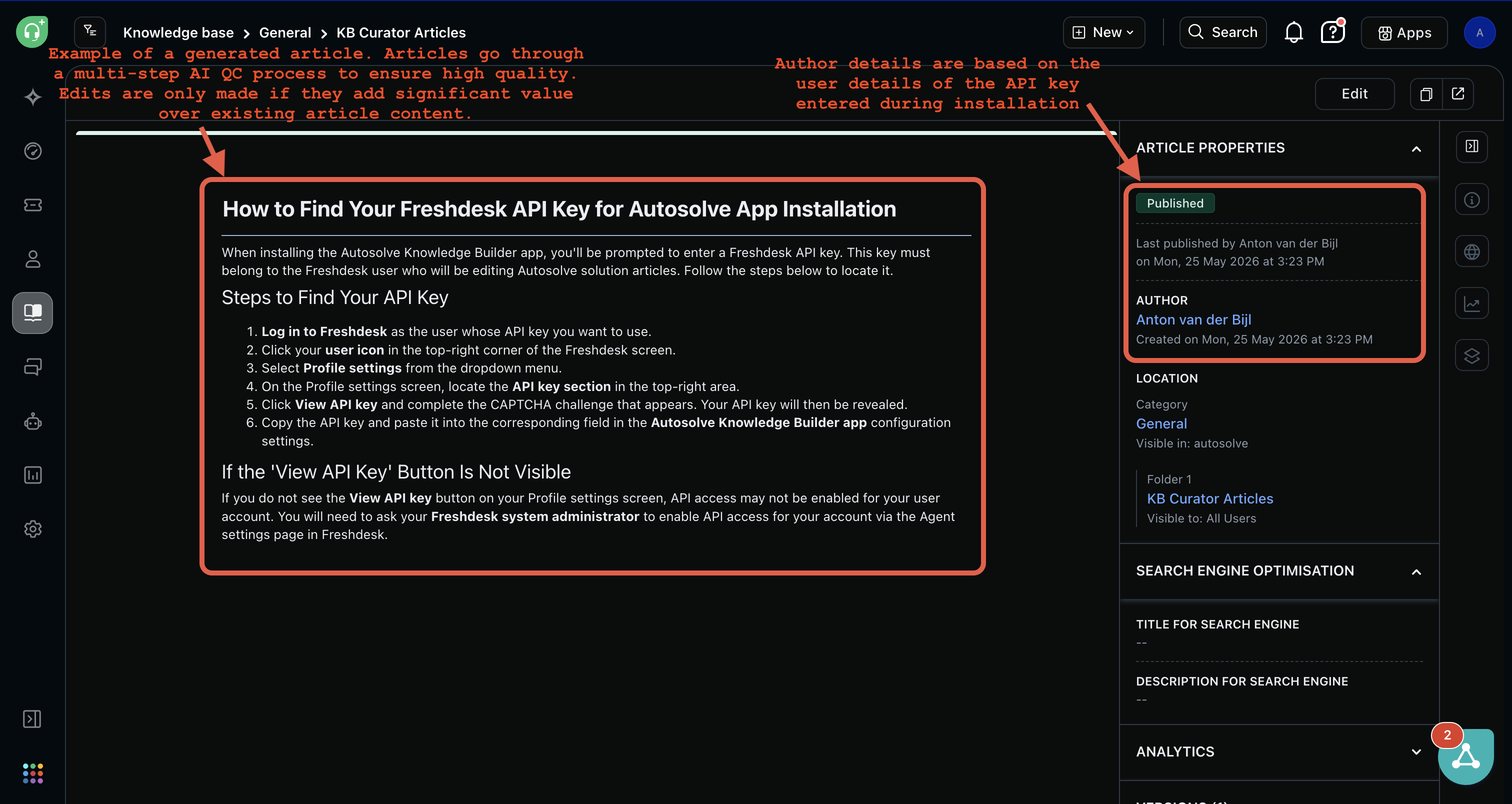Open the Solutions book icon
This screenshot has width=1512, height=804.
[x=33, y=313]
